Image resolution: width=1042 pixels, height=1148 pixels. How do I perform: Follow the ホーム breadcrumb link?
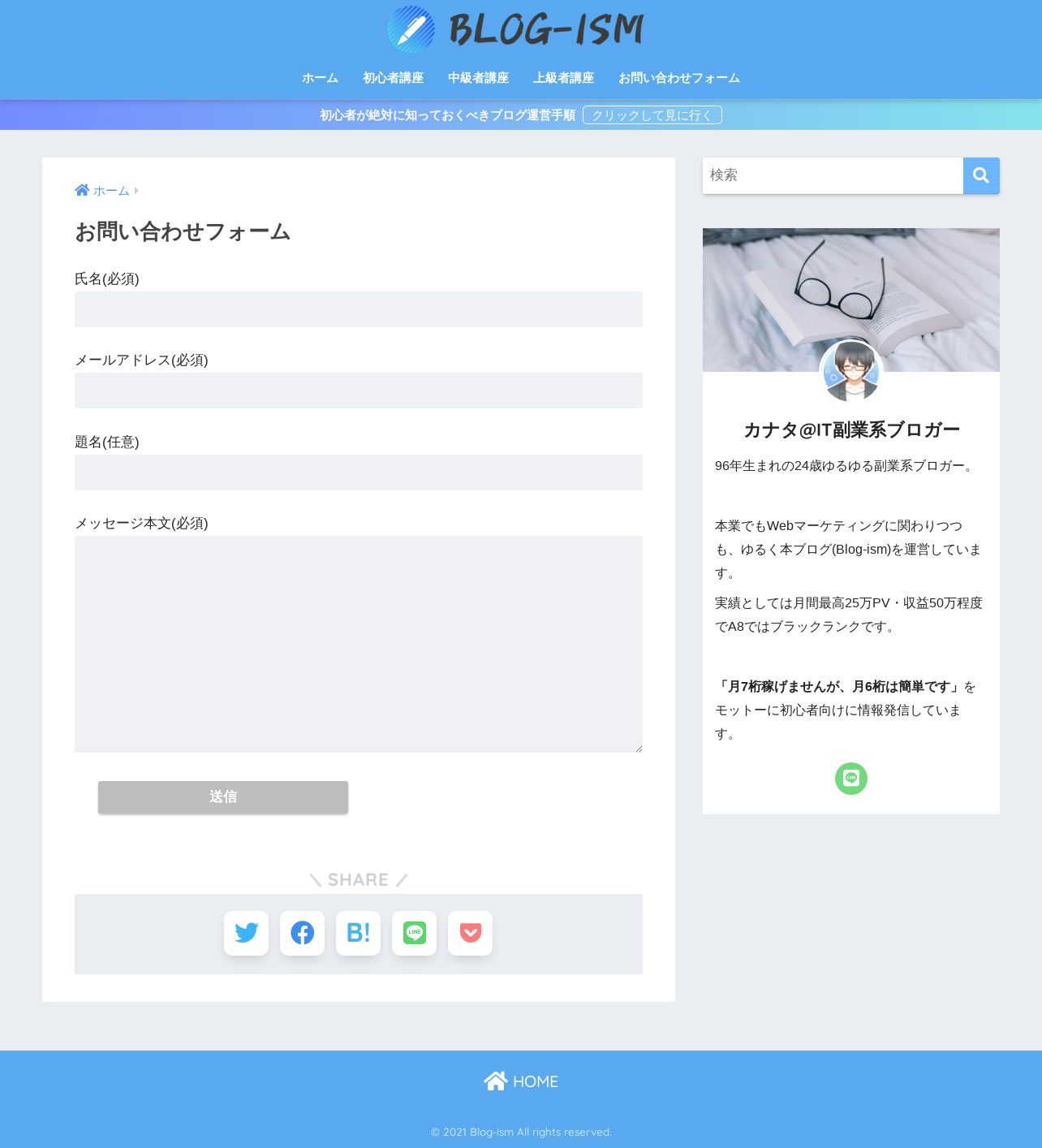(111, 191)
